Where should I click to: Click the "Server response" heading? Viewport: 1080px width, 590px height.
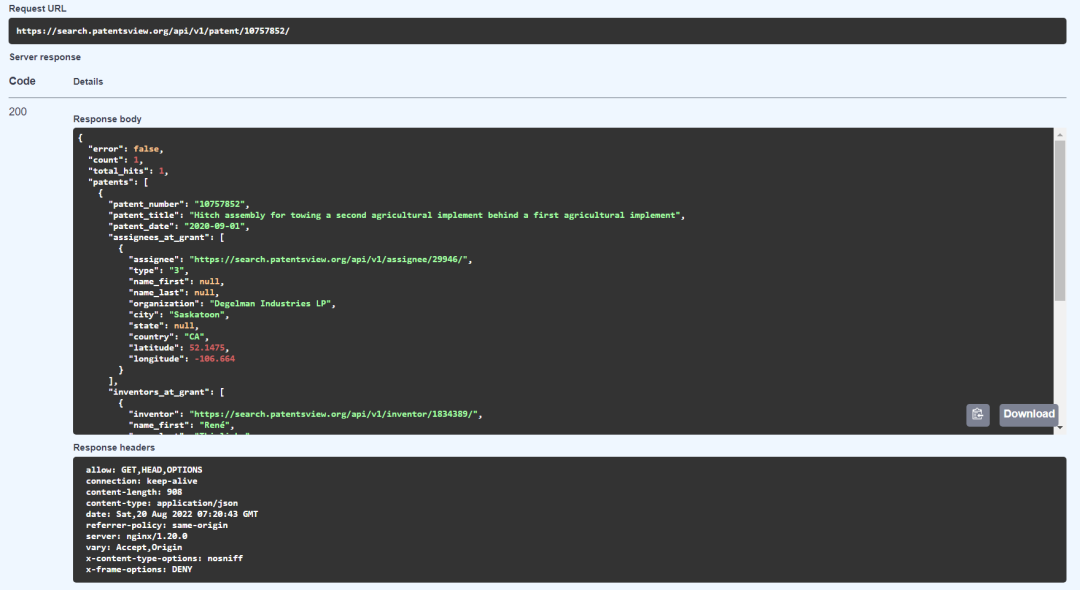pos(45,57)
